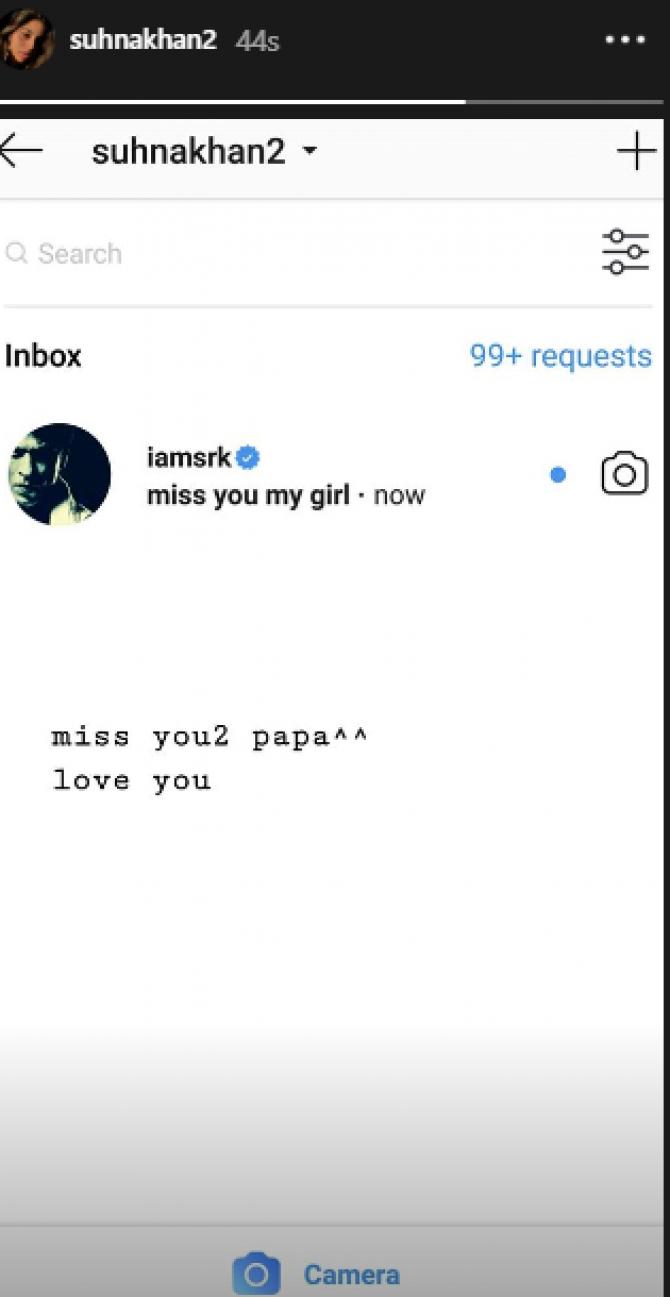This screenshot has height=1297, width=670.
Task: Tap the back arrow icon
Action: [x=22, y=152]
